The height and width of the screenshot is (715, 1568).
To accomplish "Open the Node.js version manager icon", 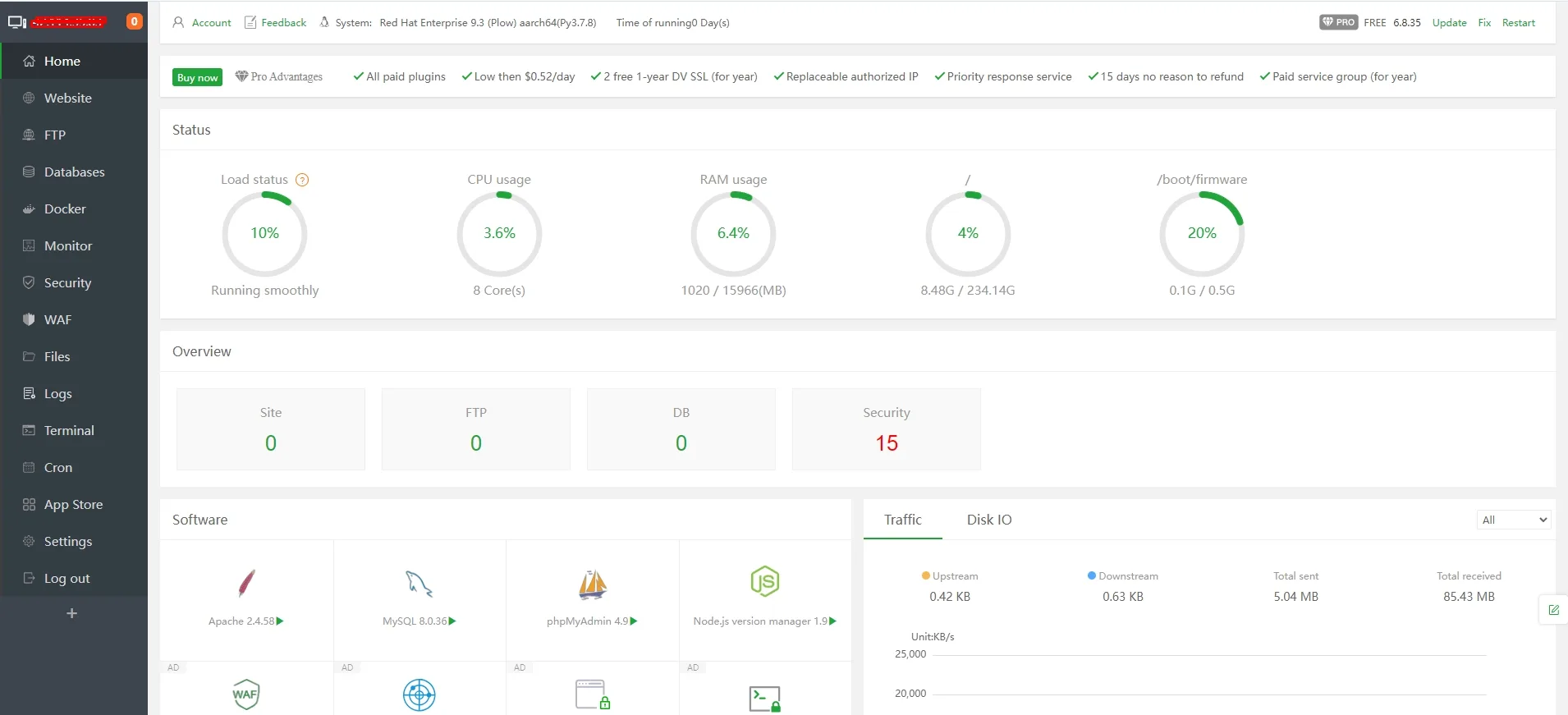I will tap(764, 582).
